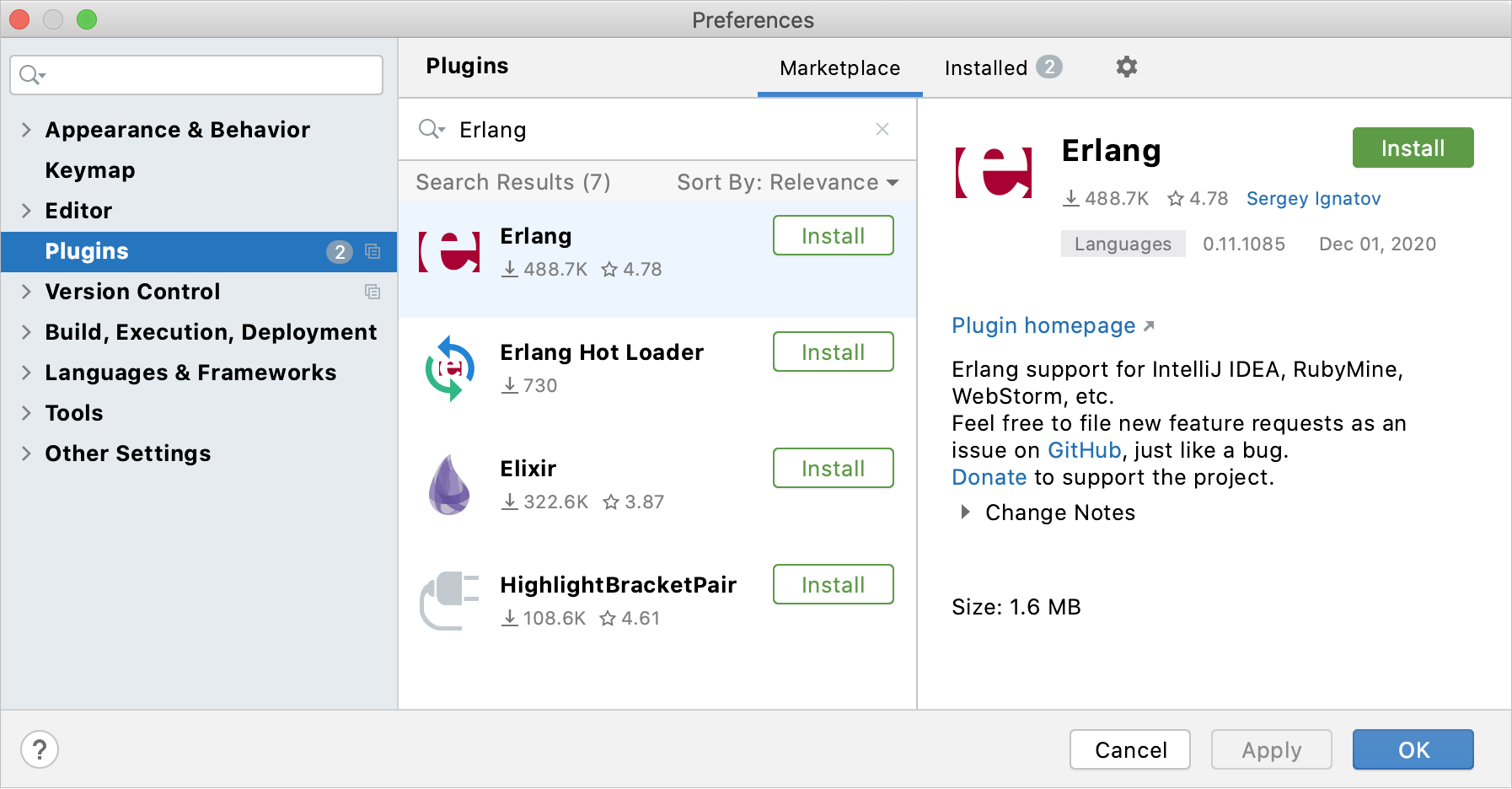Screen dimensions: 1512x789
Task: Install the Elixir plugin
Action: [x=834, y=468]
